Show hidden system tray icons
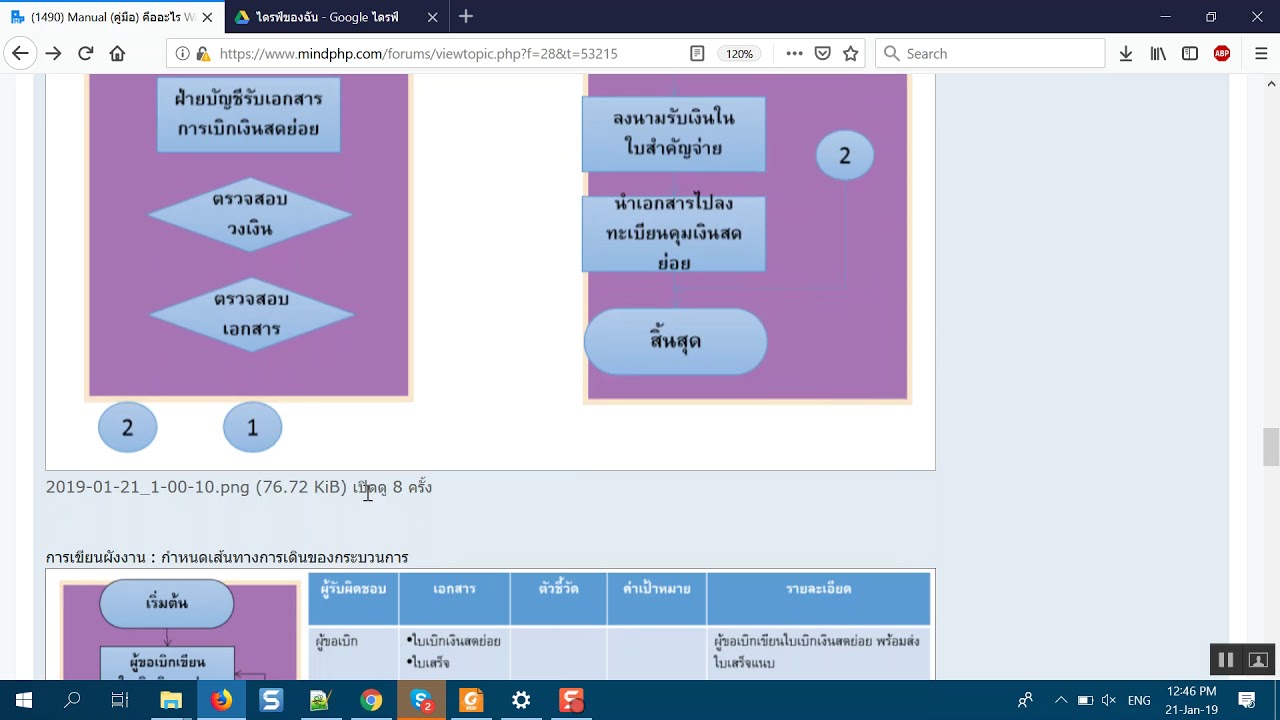The image size is (1280, 720). 1061,700
